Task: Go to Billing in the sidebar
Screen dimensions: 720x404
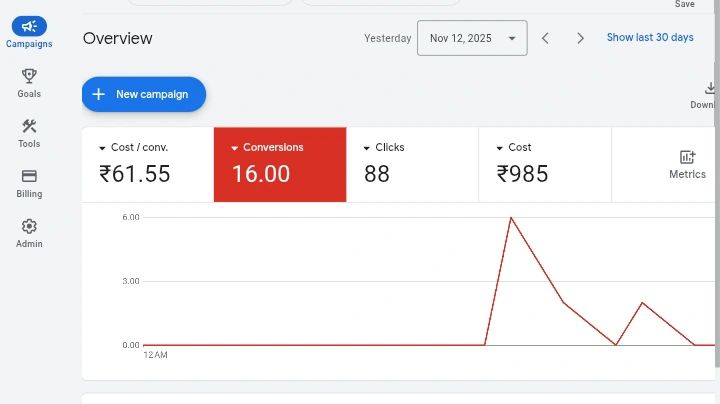Action: 29,176
